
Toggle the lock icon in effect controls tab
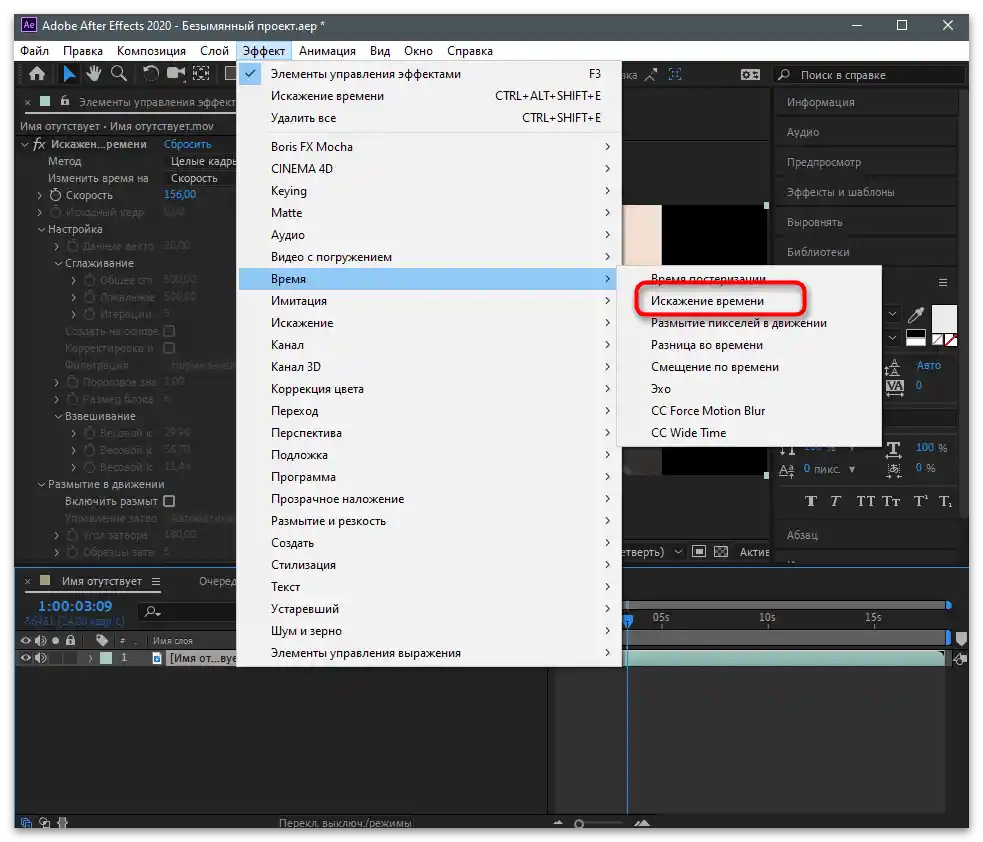[65, 100]
